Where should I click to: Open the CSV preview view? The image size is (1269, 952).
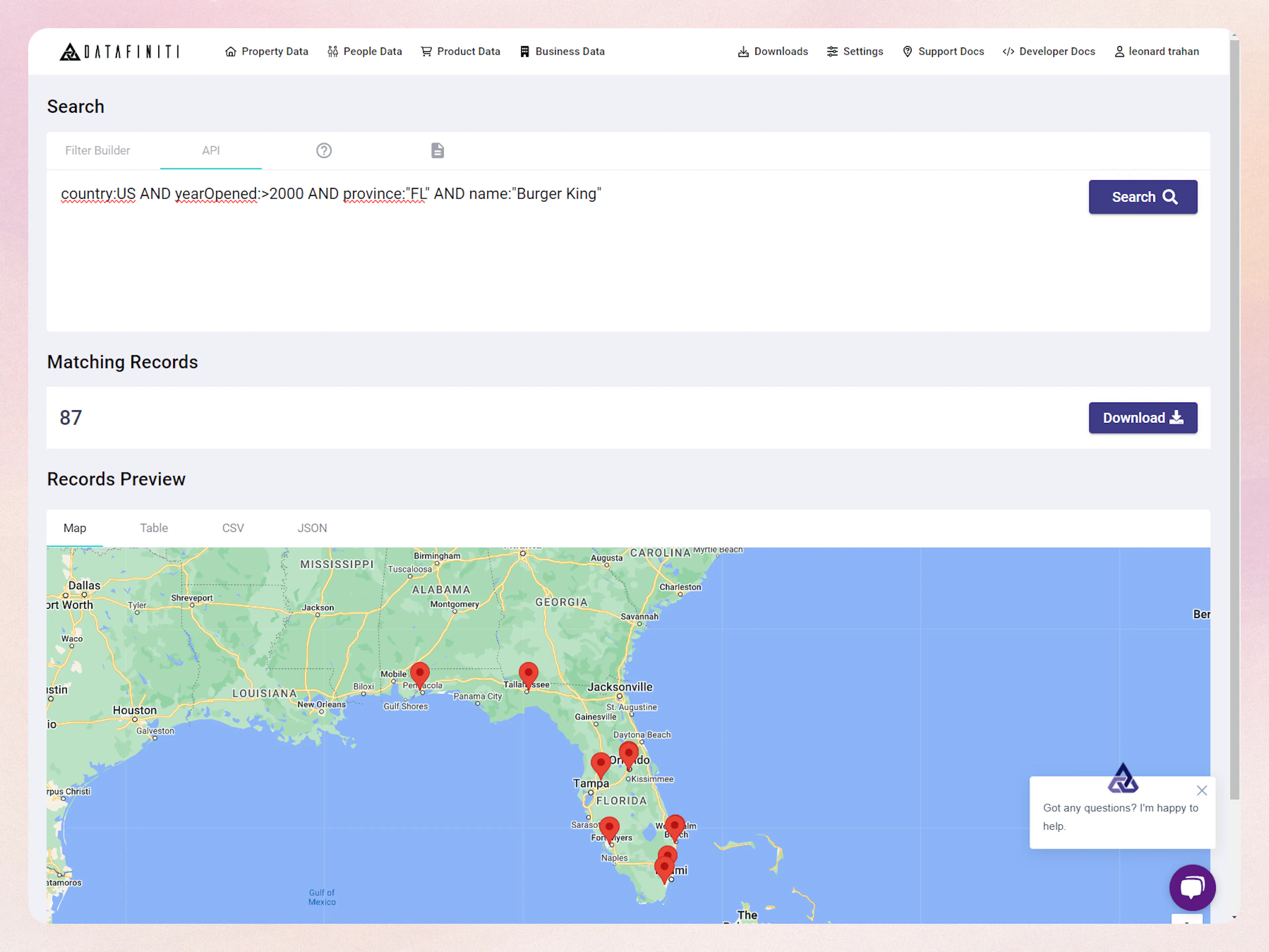(x=233, y=528)
